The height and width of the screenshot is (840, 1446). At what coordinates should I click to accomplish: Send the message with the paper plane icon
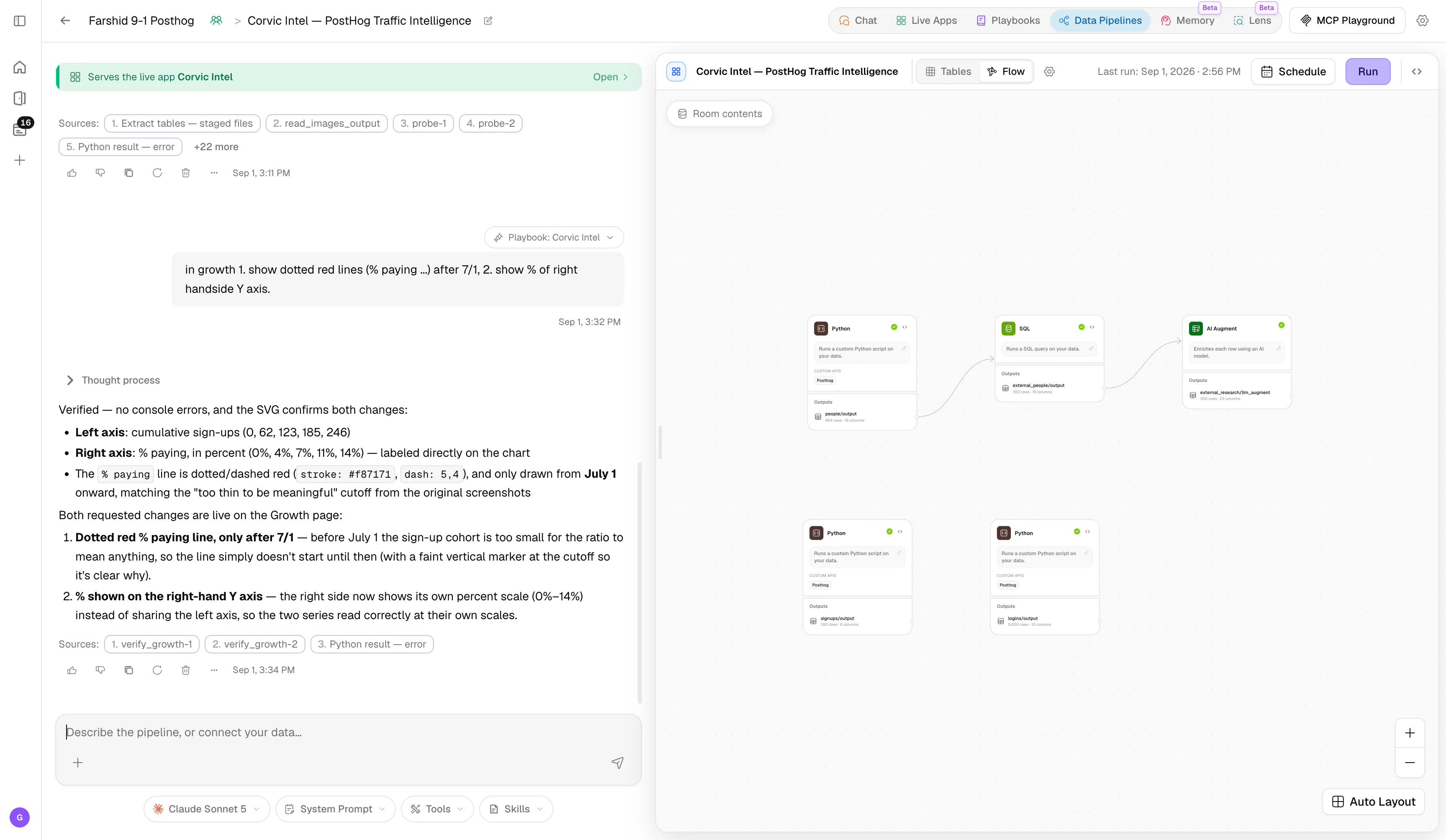tap(618, 763)
